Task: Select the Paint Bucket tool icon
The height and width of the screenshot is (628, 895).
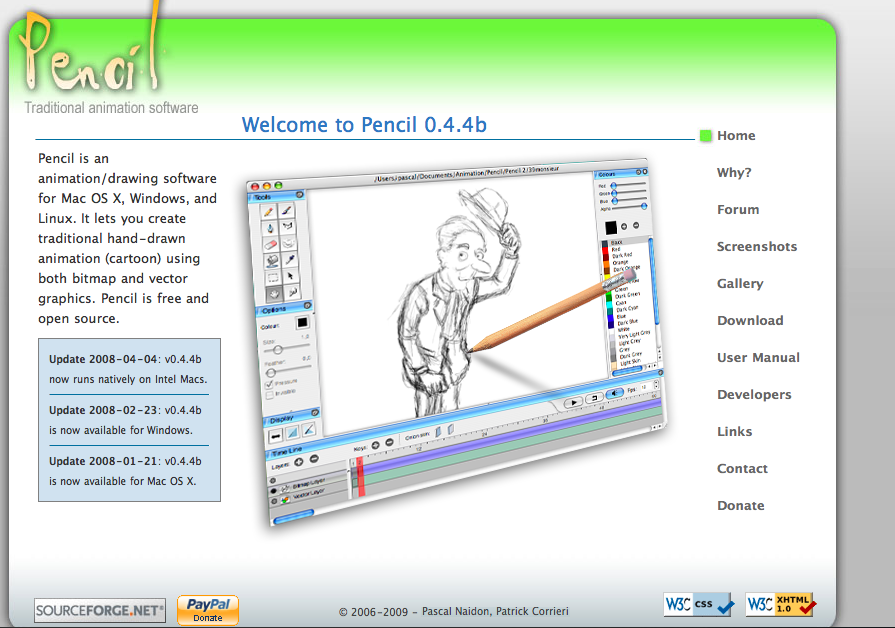Action: [x=272, y=261]
